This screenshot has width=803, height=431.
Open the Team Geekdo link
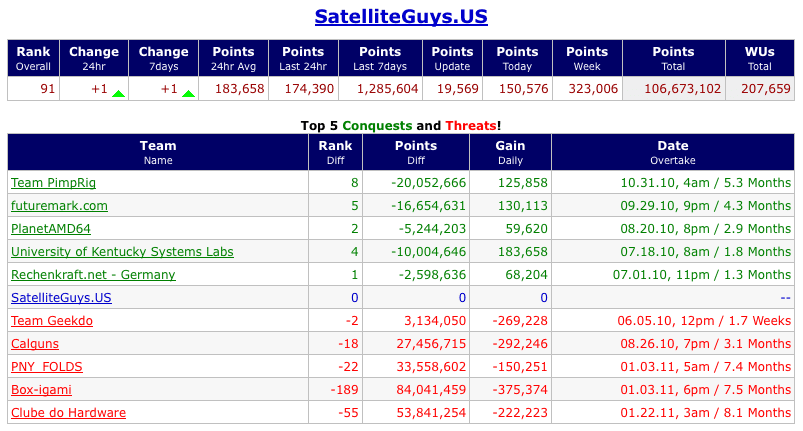(52, 321)
